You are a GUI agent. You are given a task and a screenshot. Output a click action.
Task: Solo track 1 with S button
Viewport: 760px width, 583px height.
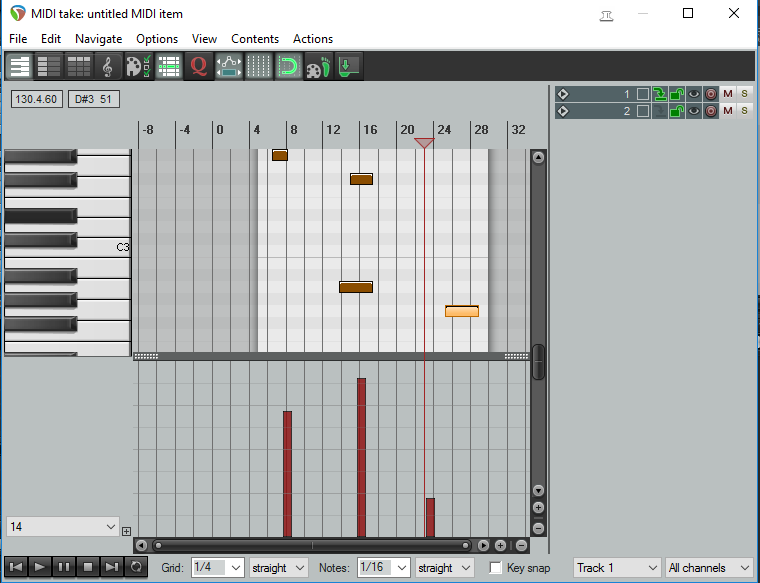(744, 94)
